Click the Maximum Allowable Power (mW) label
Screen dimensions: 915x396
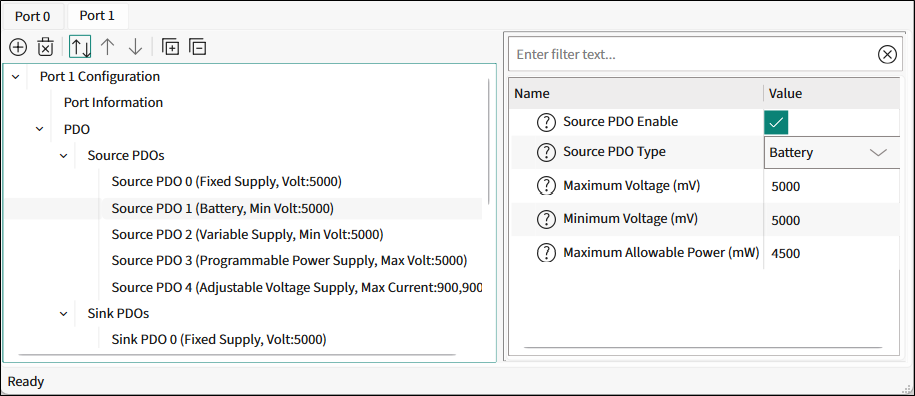tap(661, 253)
